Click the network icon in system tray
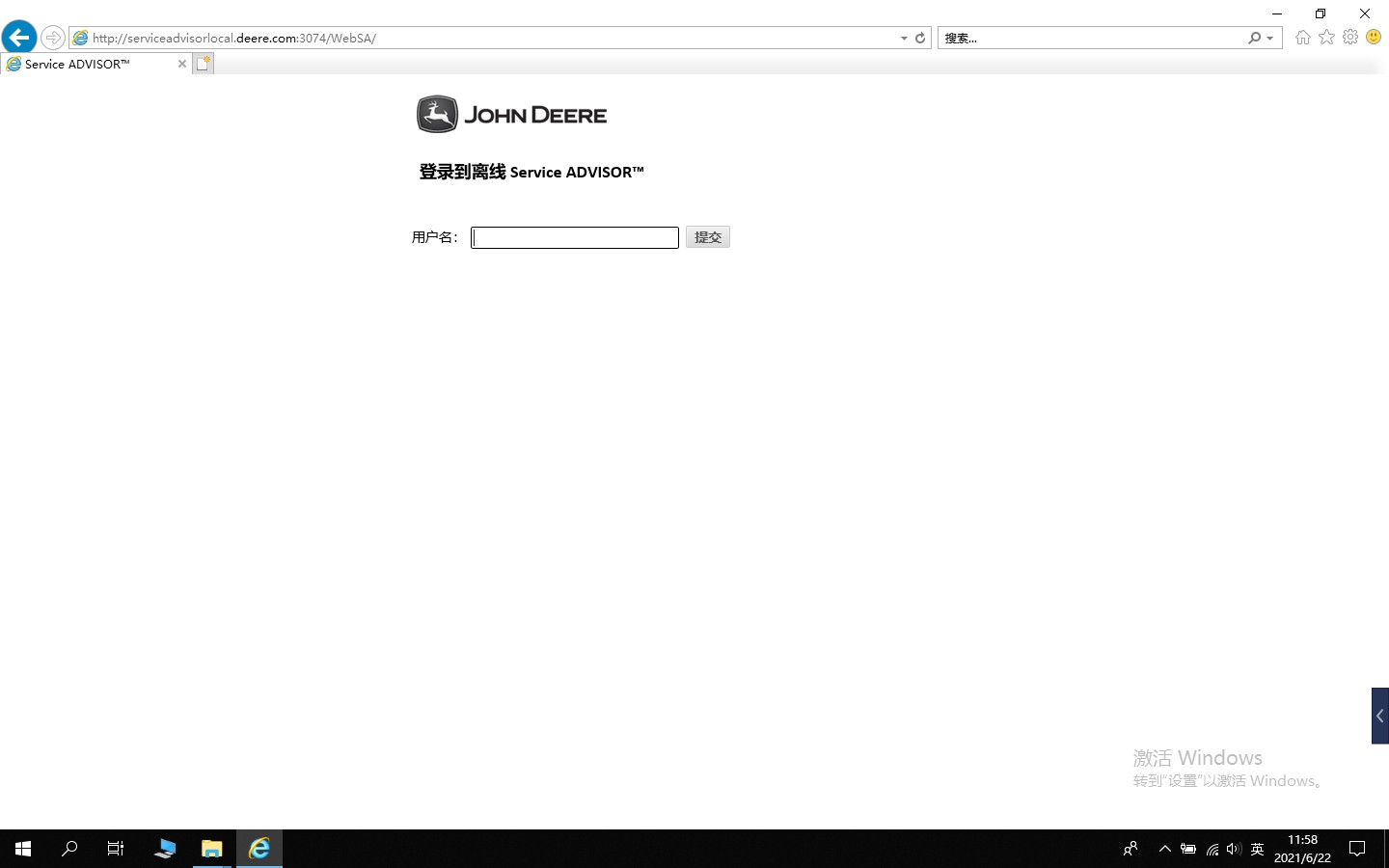The image size is (1389, 868). [1212, 849]
